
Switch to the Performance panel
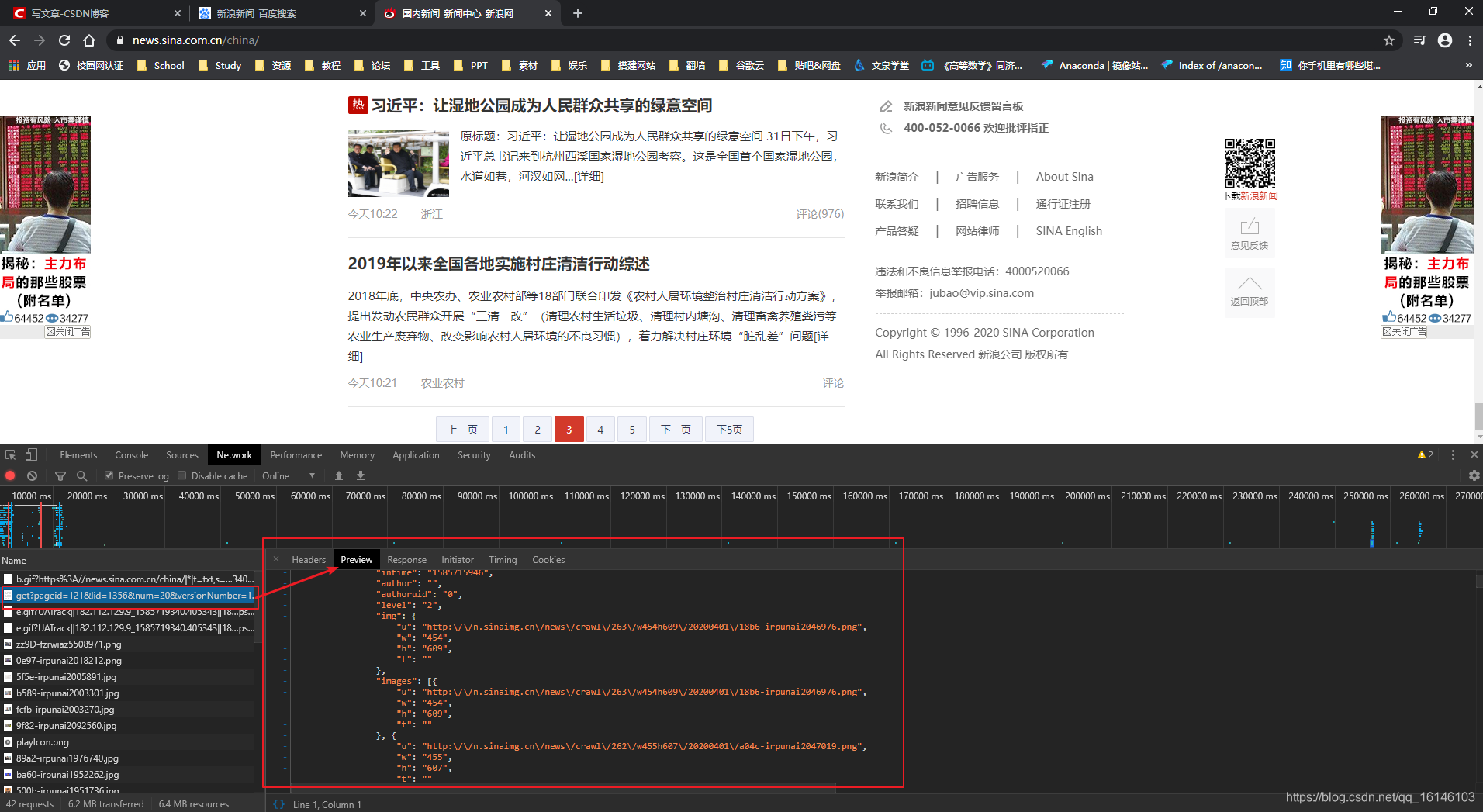tap(296, 455)
